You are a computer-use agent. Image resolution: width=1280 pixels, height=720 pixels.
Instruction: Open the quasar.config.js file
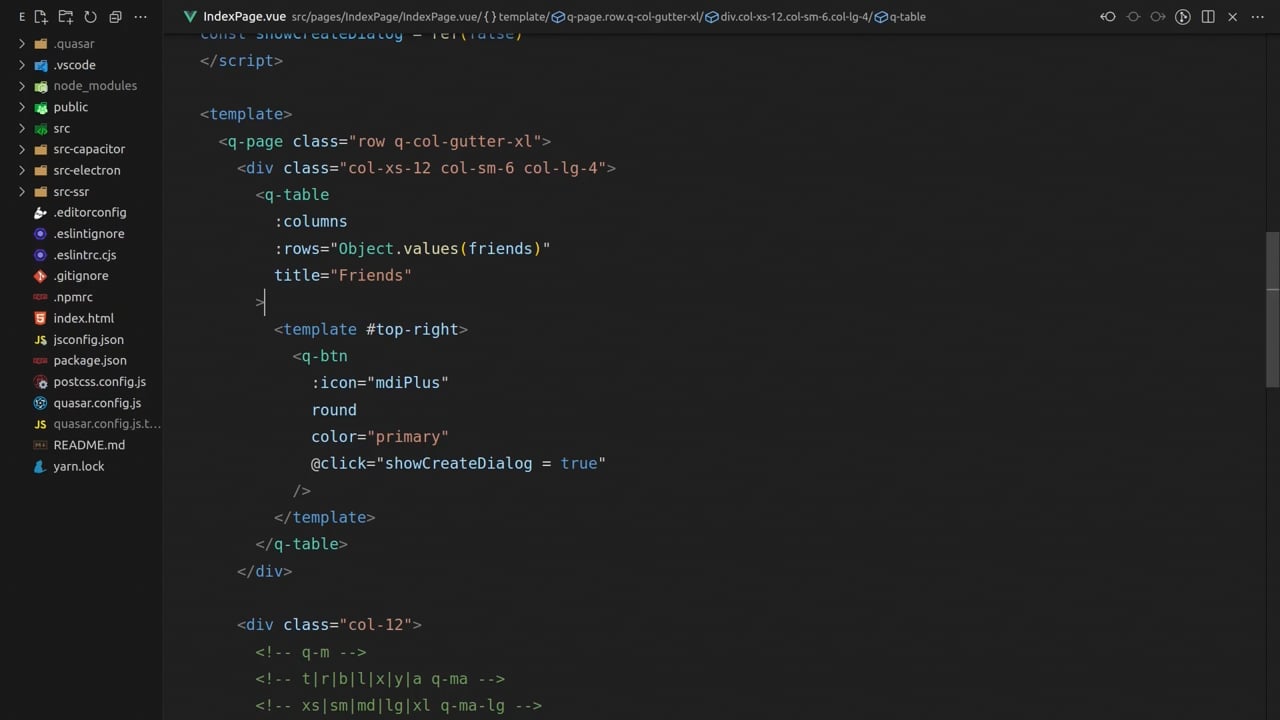pos(97,402)
